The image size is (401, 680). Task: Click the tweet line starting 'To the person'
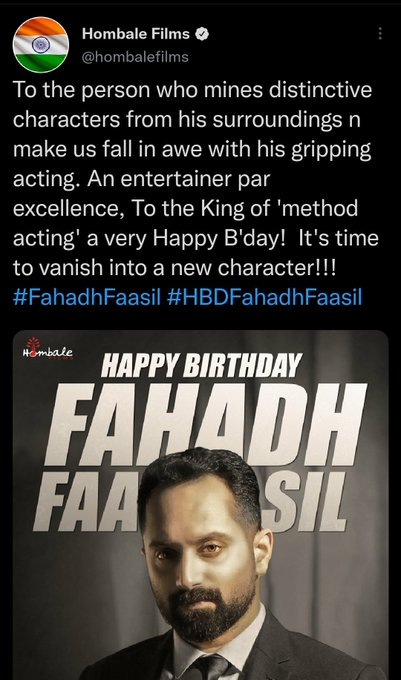(x=192, y=90)
